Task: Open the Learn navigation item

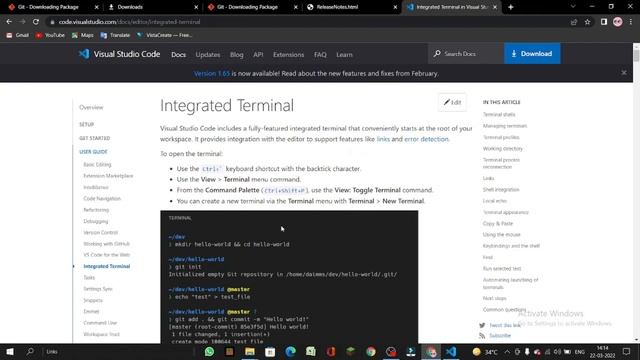Action: tap(344, 54)
